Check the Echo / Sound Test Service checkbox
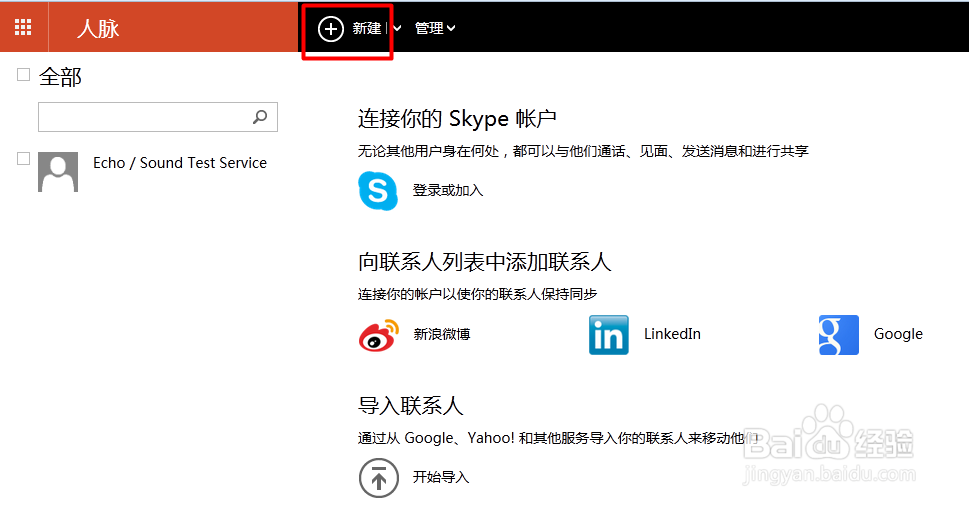This screenshot has width=969, height=507. 24,158
